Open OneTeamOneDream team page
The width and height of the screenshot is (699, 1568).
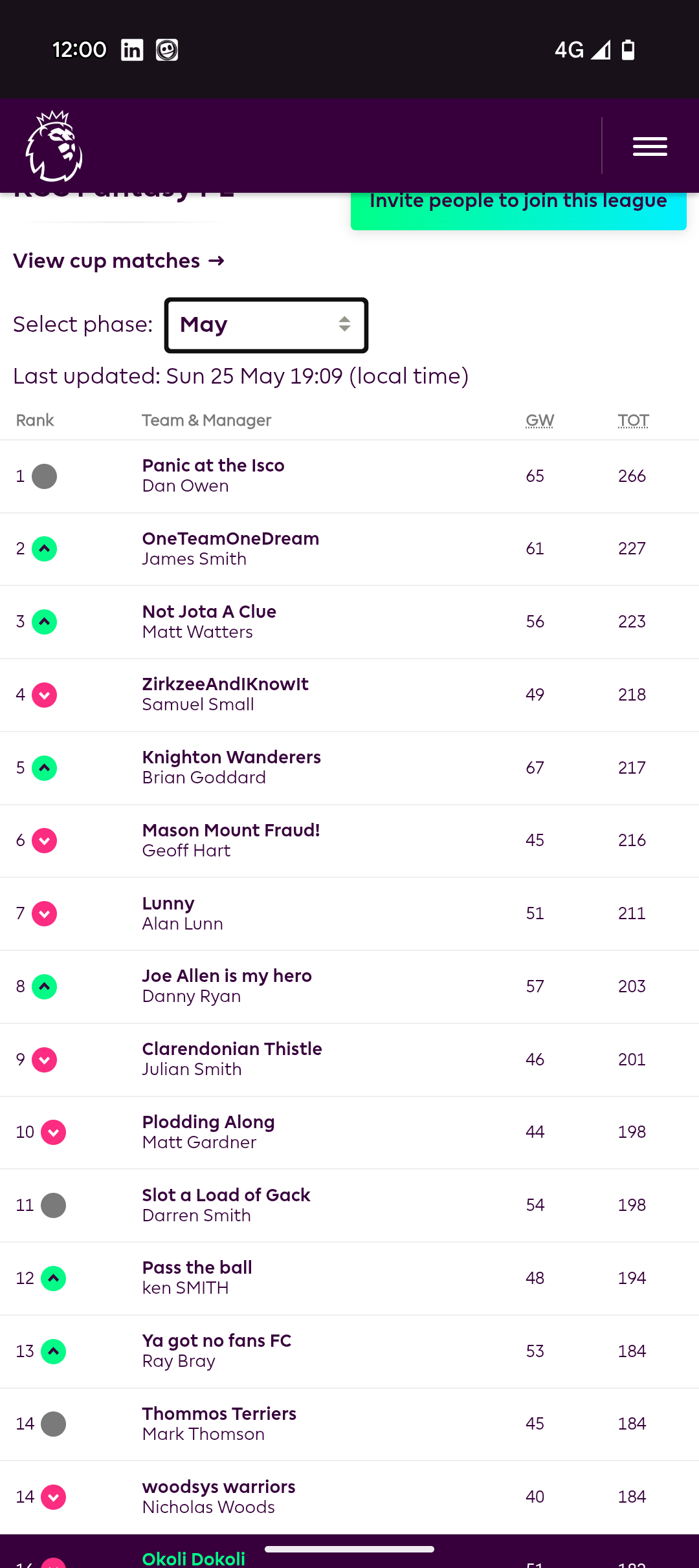(x=230, y=539)
